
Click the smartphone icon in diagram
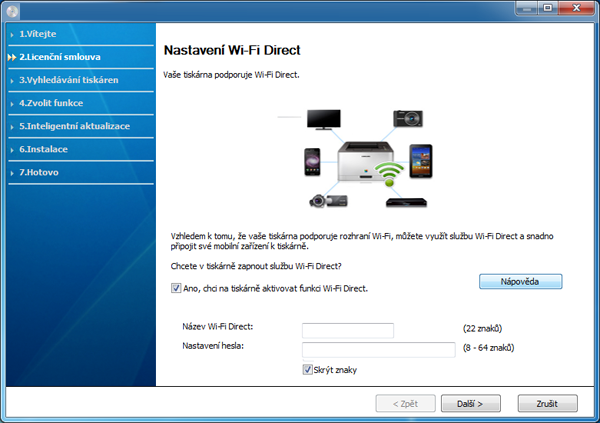click(310, 160)
